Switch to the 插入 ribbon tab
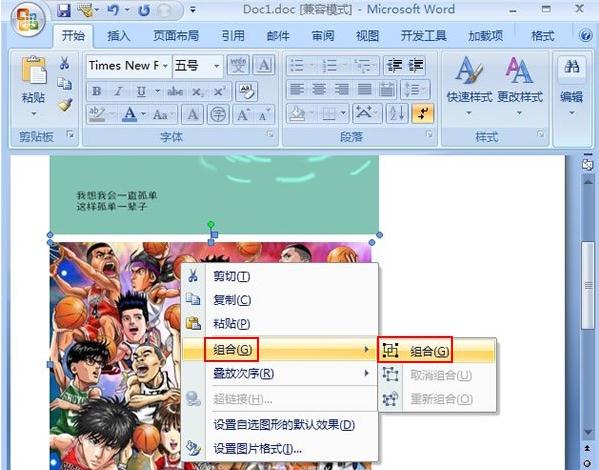The height and width of the screenshot is (470, 599). pos(119,36)
